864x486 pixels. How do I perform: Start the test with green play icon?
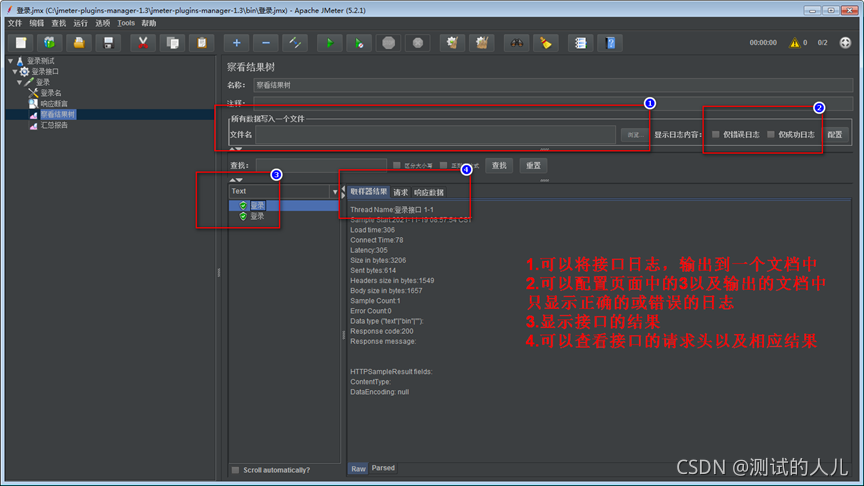(330, 43)
